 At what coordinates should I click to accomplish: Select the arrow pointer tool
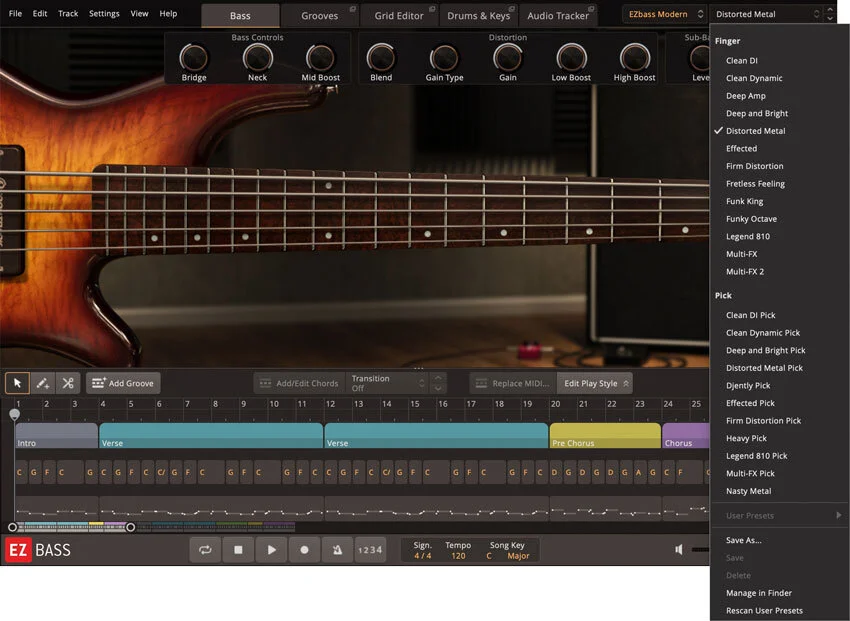[x=17, y=383]
